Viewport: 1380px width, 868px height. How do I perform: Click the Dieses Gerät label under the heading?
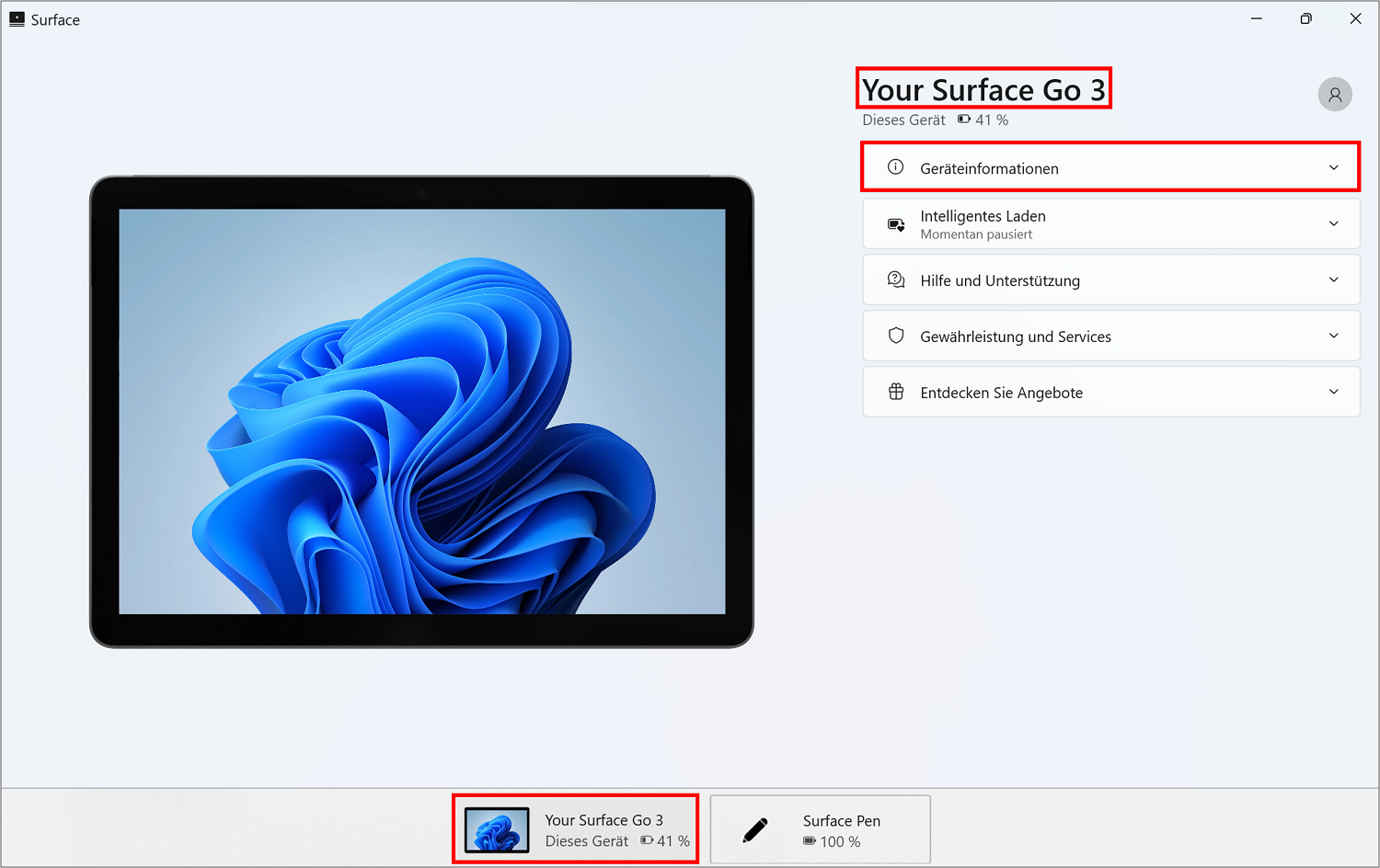pyautogui.click(x=903, y=120)
